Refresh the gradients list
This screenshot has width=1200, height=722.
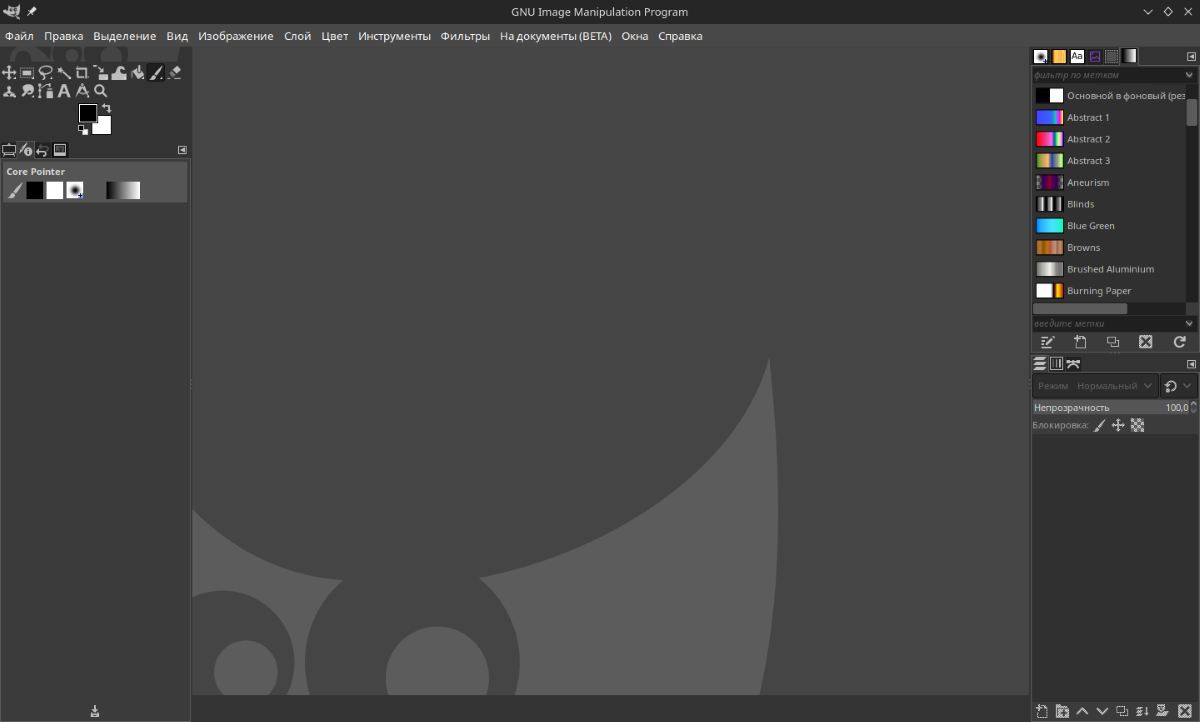point(1179,342)
